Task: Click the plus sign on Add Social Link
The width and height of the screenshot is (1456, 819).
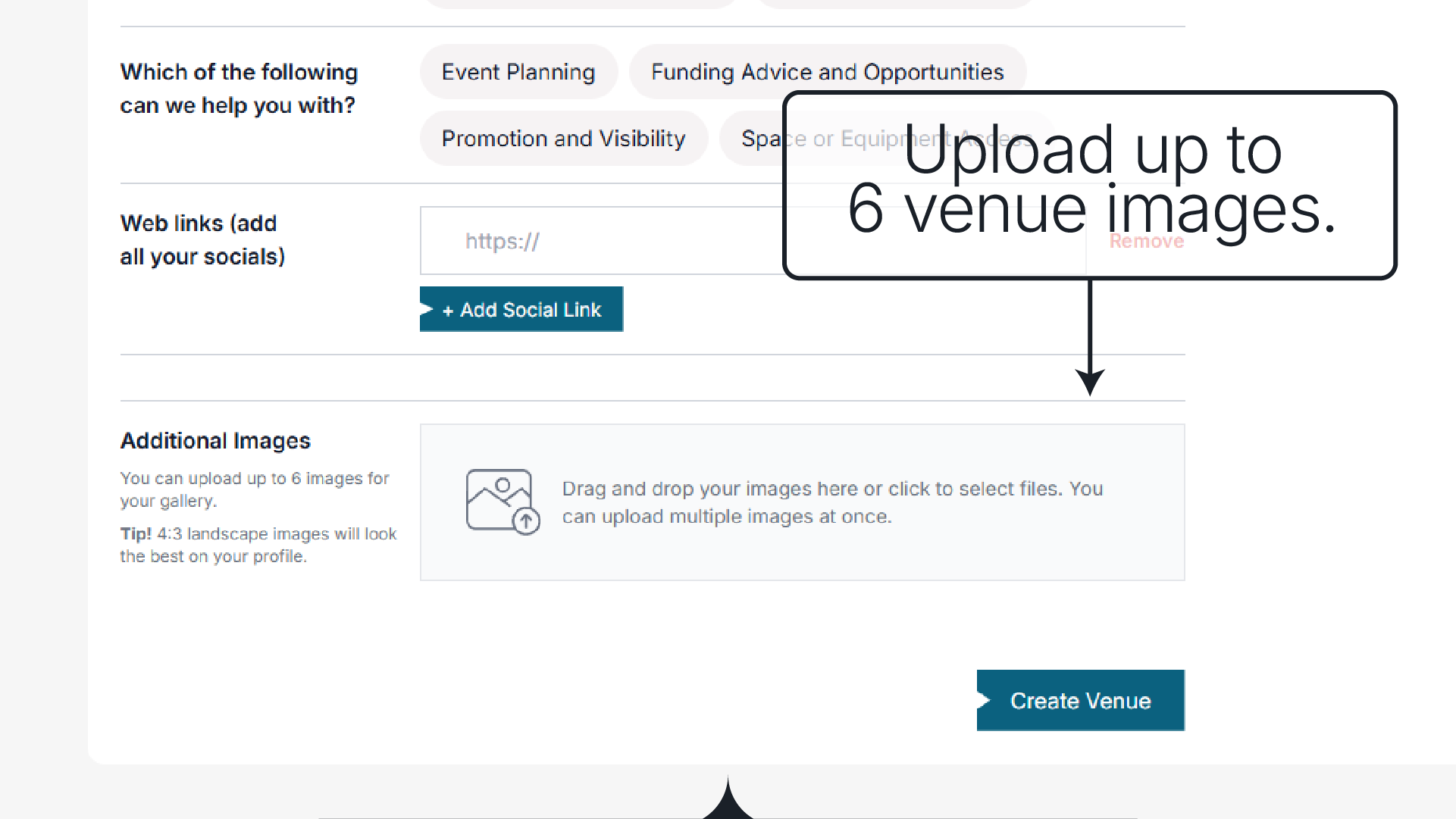Action: (x=448, y=311)
